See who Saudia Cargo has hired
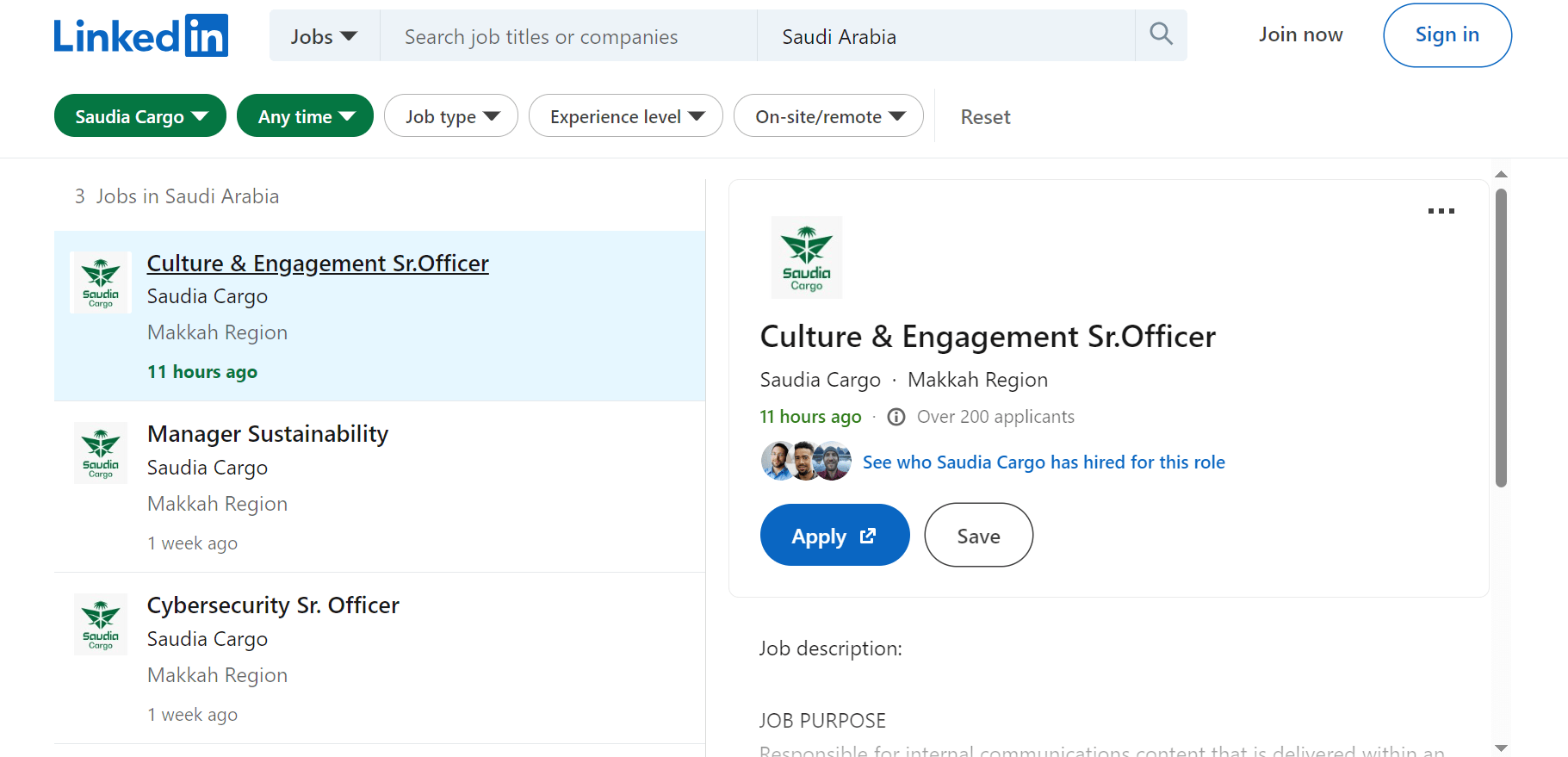Screen dimensions: 1568x757 pyautogui.click(x=1044, y=462)
